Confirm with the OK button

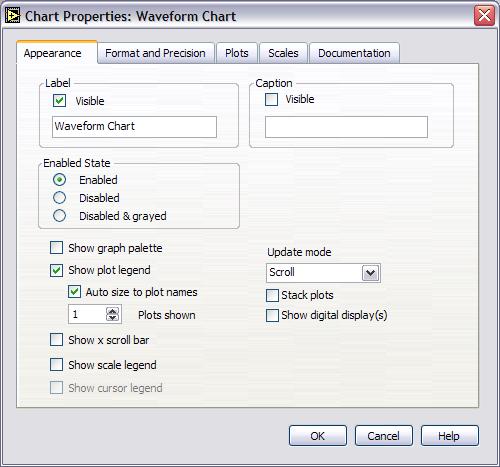(318, 436)
